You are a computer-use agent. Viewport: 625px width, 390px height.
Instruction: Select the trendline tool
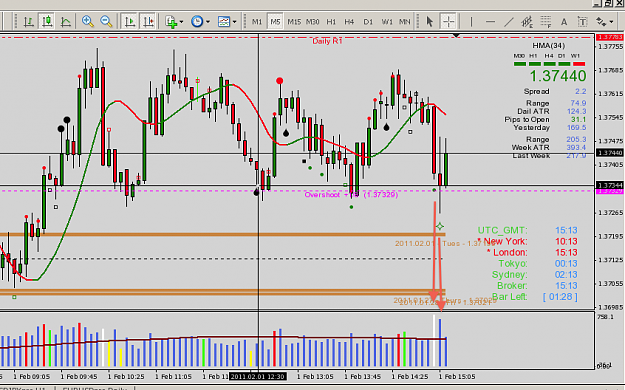click(509, 22)
